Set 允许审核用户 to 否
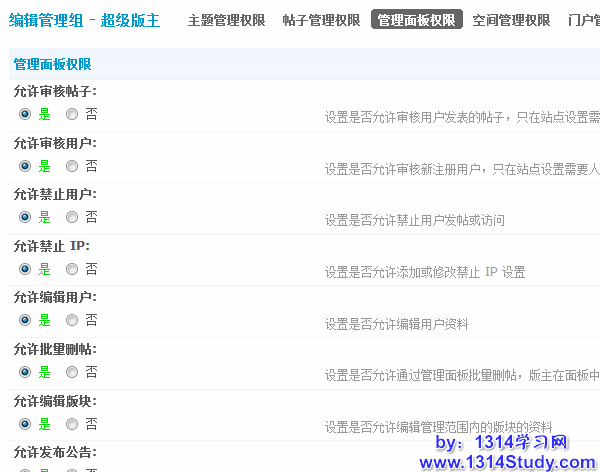Image resolution: width=600 pixels, height=472 pixels. point(72,166)
